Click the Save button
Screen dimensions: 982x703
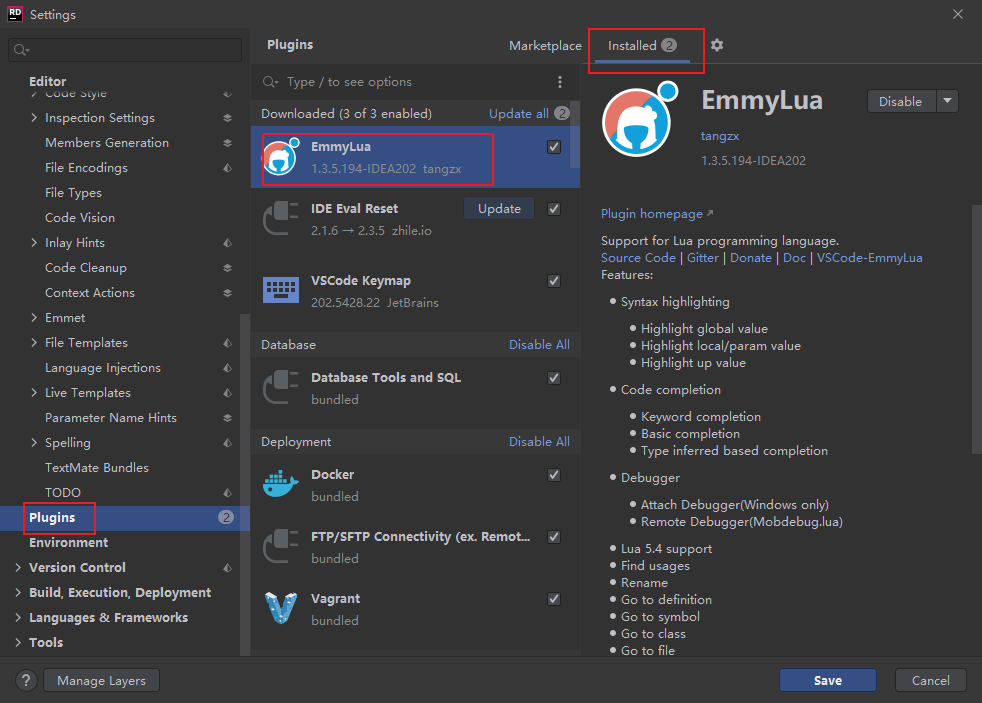tap(827, 680)
